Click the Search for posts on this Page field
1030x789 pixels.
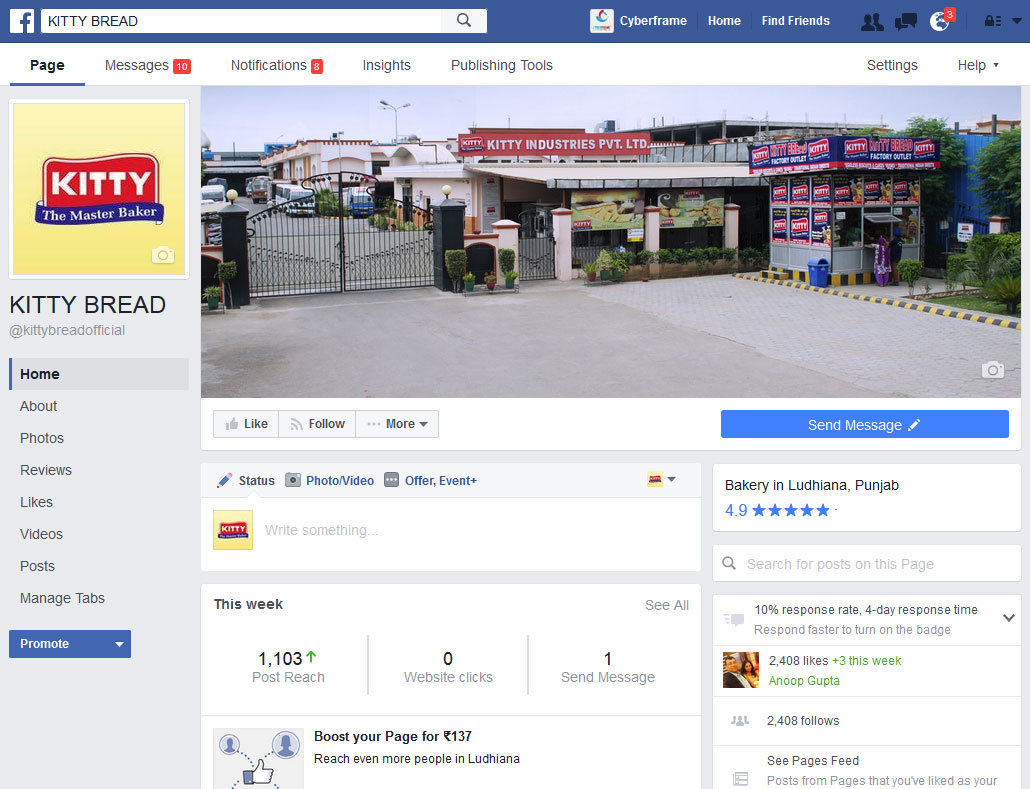click(x=866, y=564)
